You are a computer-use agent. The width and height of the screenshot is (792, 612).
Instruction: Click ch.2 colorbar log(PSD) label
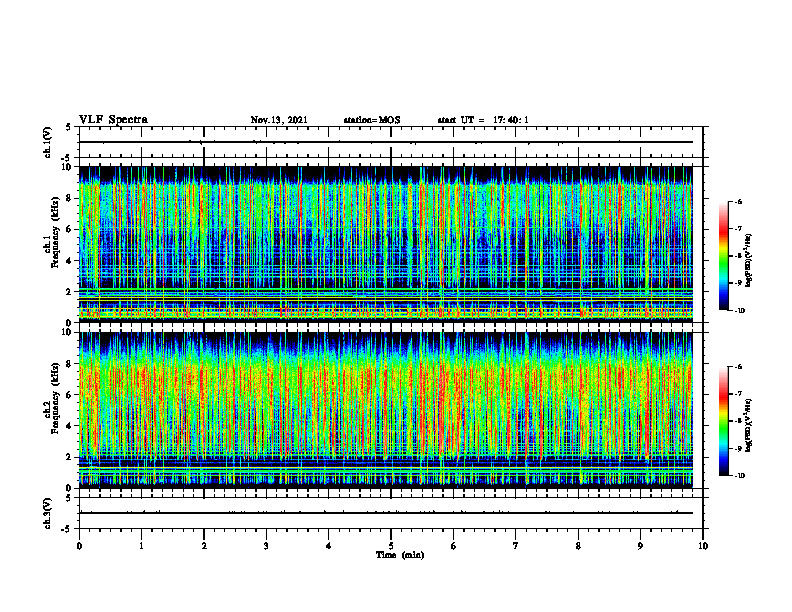pos(749,426)
